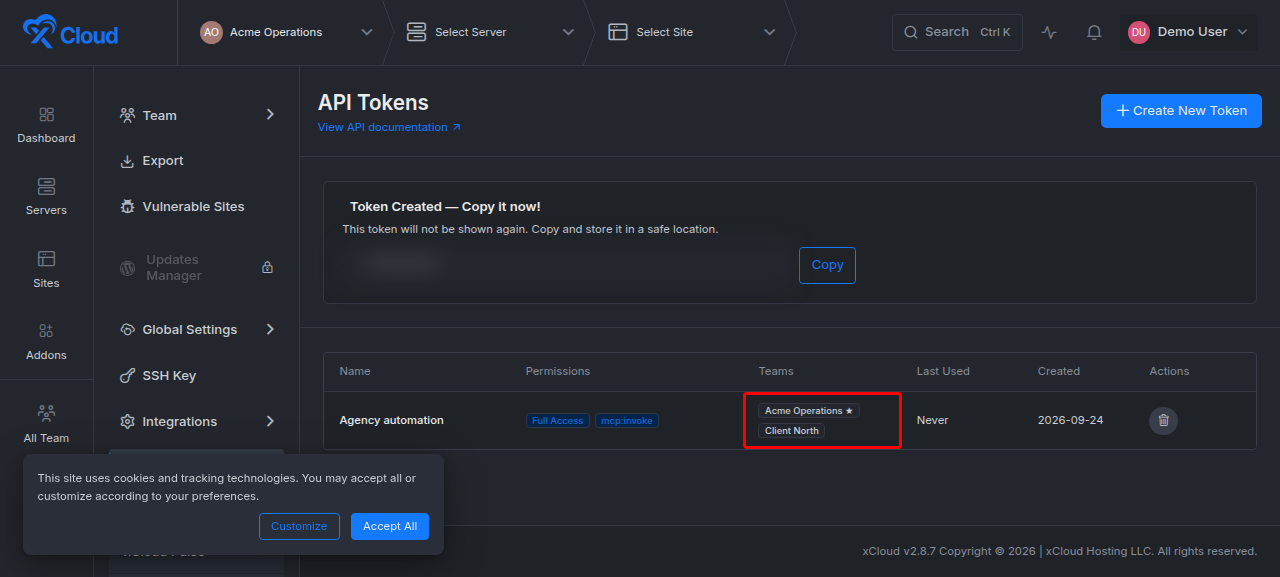Click the Select Server stack icon

coord(416,32)
